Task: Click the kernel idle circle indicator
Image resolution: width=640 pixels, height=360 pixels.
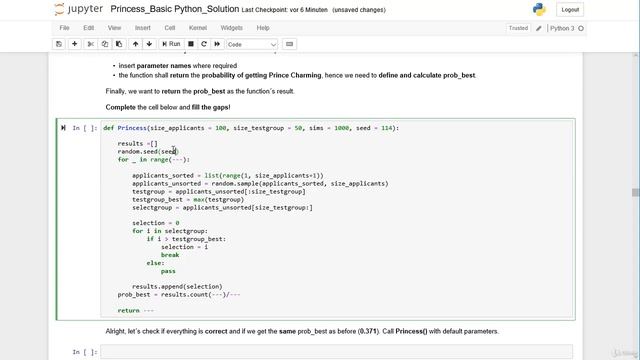Action: [581, 29]
